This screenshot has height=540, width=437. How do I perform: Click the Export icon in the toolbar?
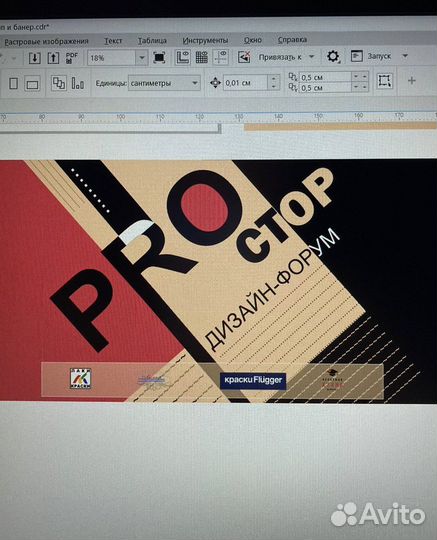click(53, 58)
